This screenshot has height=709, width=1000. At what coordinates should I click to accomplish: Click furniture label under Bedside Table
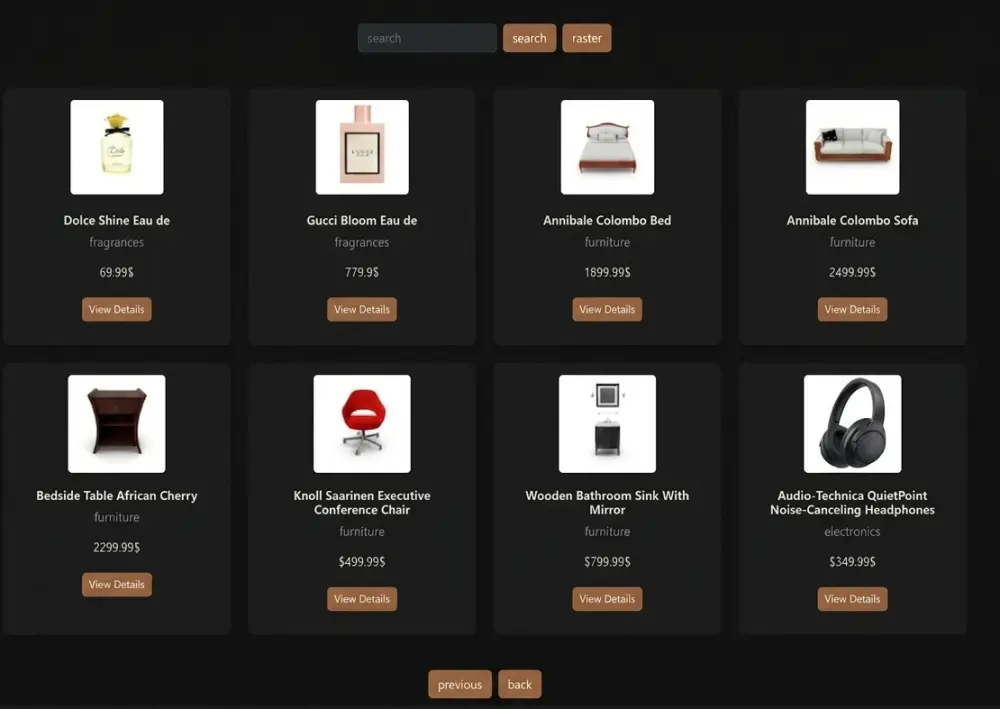pyautogui.click(x=117, y=517)
